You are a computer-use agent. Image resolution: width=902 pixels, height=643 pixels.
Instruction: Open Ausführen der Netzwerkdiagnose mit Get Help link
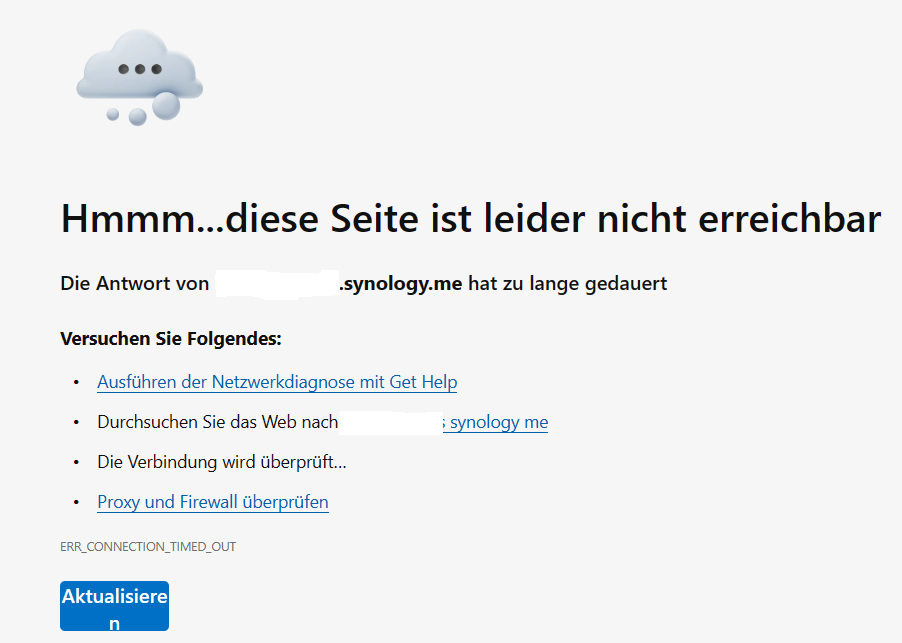click(x=277, y=382)
